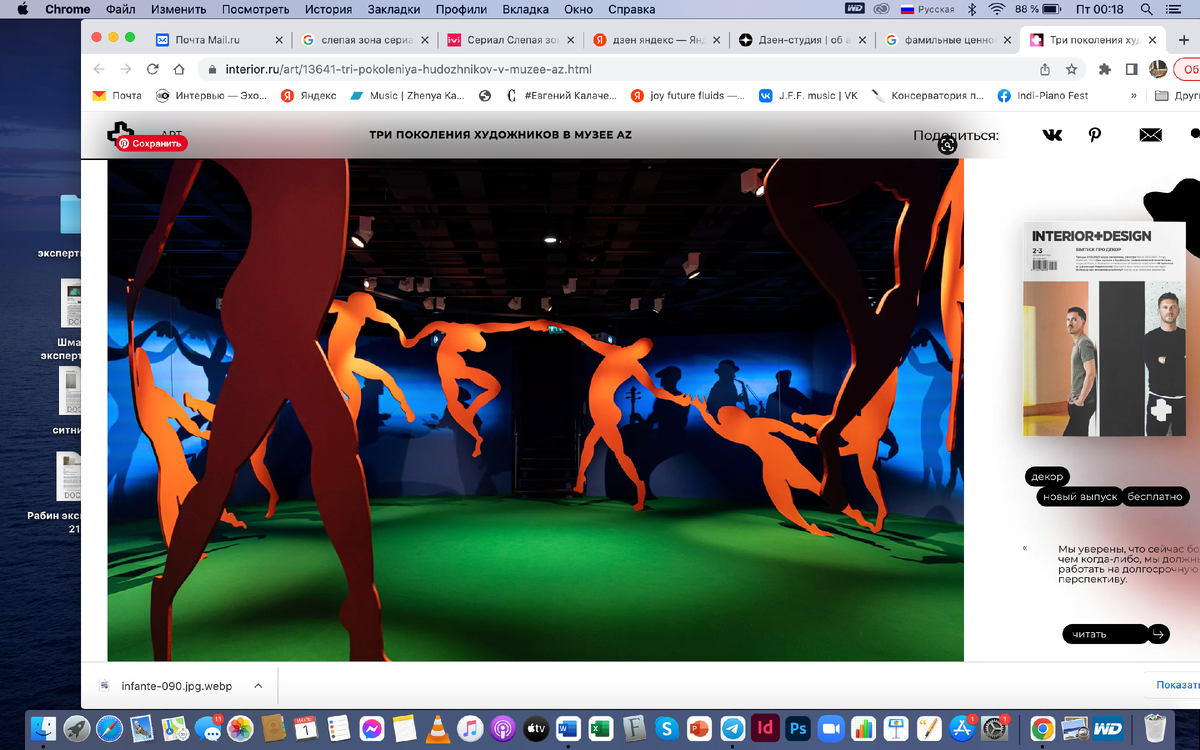Share the article on VK
This screenshot has height=750, width=1200.
coord(1053,135)
